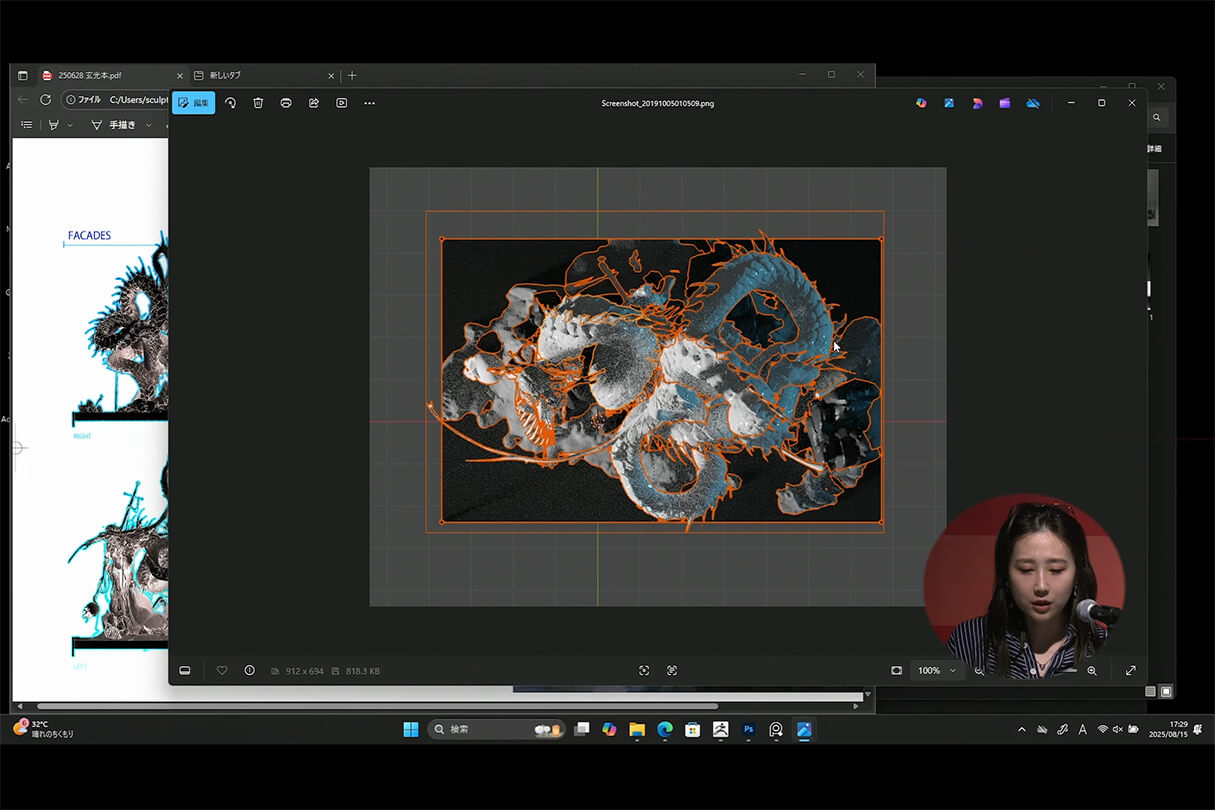The image size is (1215, 810).
Task: Expand the highlighter tool dropdown arrow
Action: click(x=70, y=125)
